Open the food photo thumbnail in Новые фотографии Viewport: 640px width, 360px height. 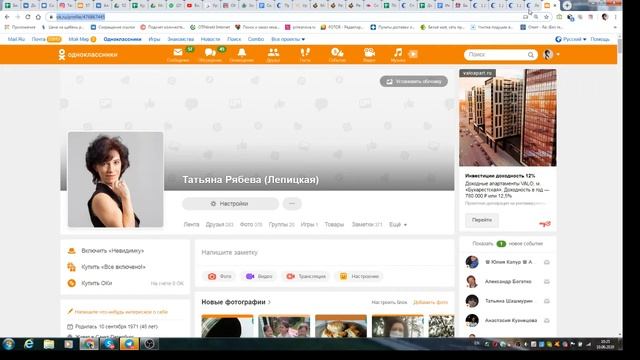point(341,326)
